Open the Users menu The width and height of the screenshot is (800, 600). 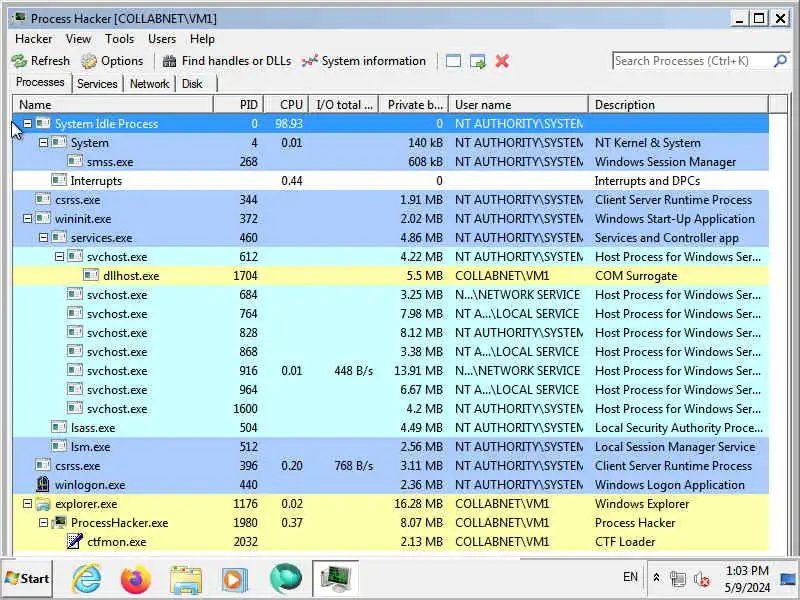tap(162, 39)
